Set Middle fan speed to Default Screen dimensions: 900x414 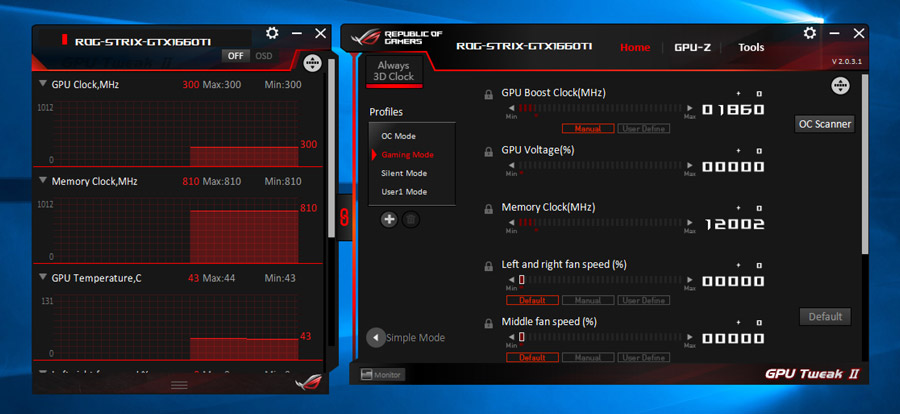(x=532, y=358)
